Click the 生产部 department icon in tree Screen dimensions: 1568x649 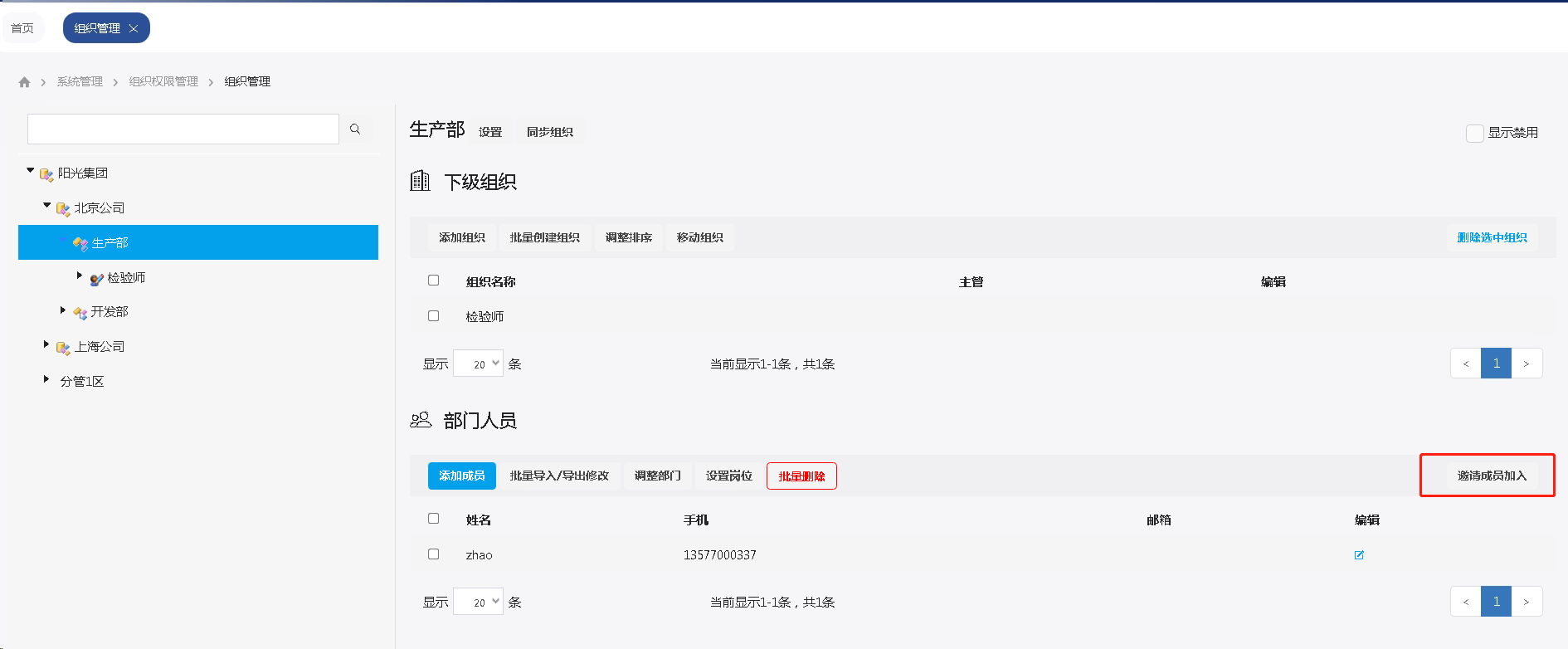click(80, 243)
